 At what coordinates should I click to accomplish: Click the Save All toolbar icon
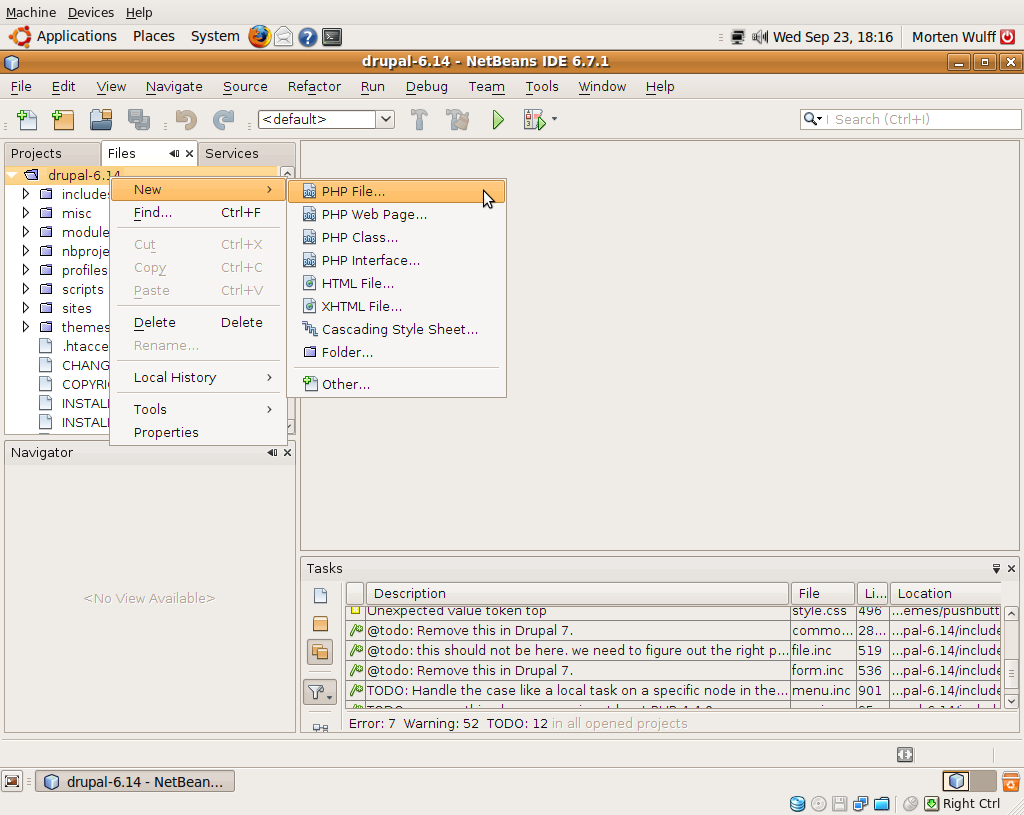[138, 120]
